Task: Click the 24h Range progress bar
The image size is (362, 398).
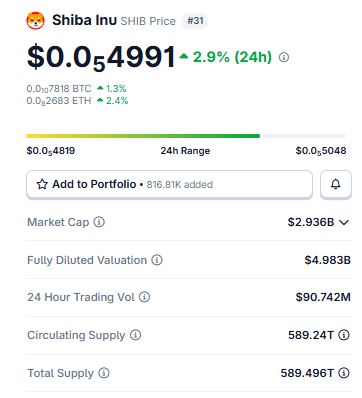Action: 186,136
